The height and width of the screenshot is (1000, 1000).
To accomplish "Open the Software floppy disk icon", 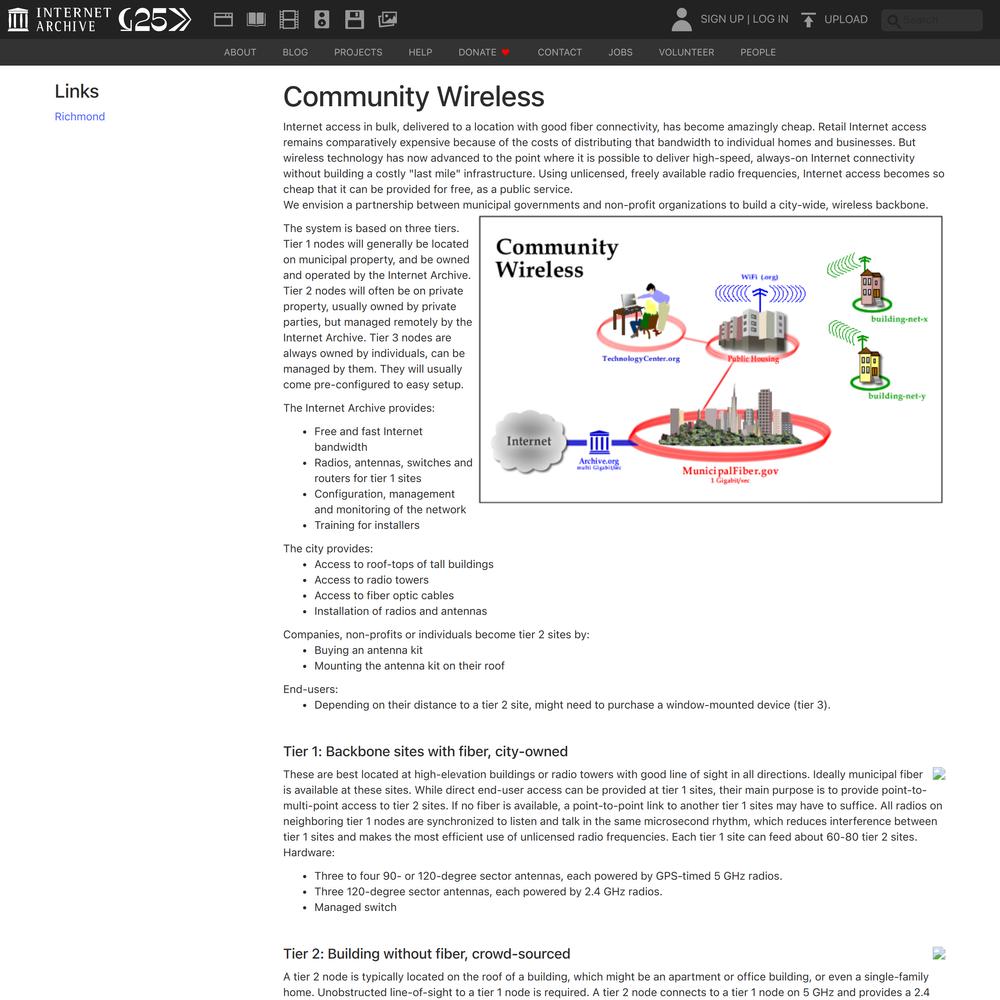I will [355, 20].
